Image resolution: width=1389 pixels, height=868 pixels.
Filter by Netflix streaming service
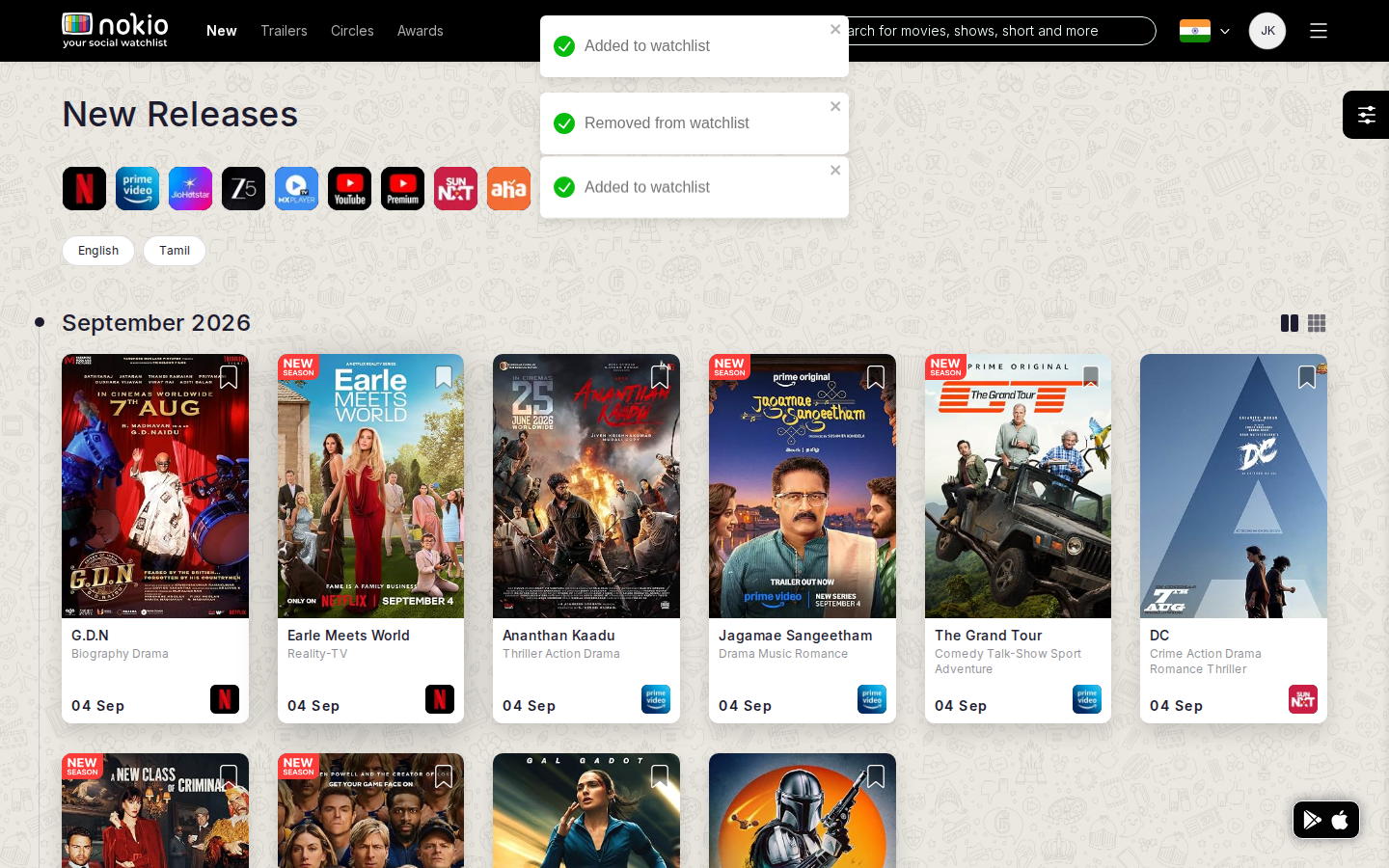coord(84,188)
